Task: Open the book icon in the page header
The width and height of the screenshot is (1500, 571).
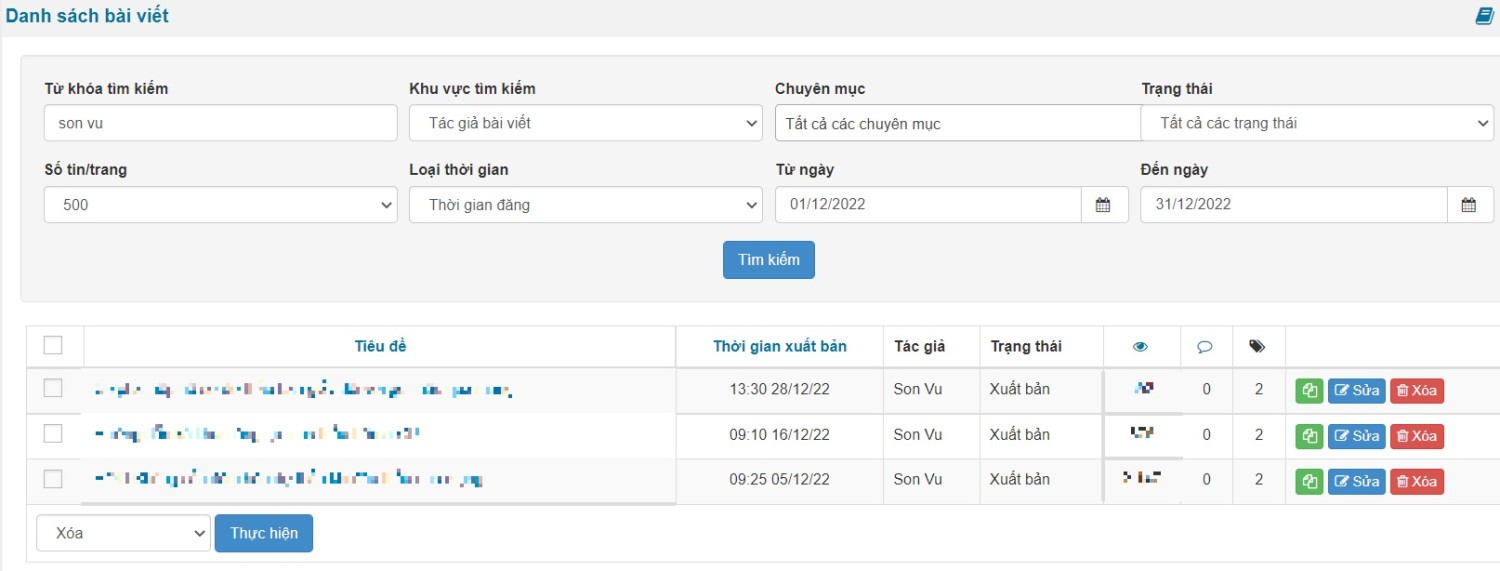Action: coord(1484,16)
